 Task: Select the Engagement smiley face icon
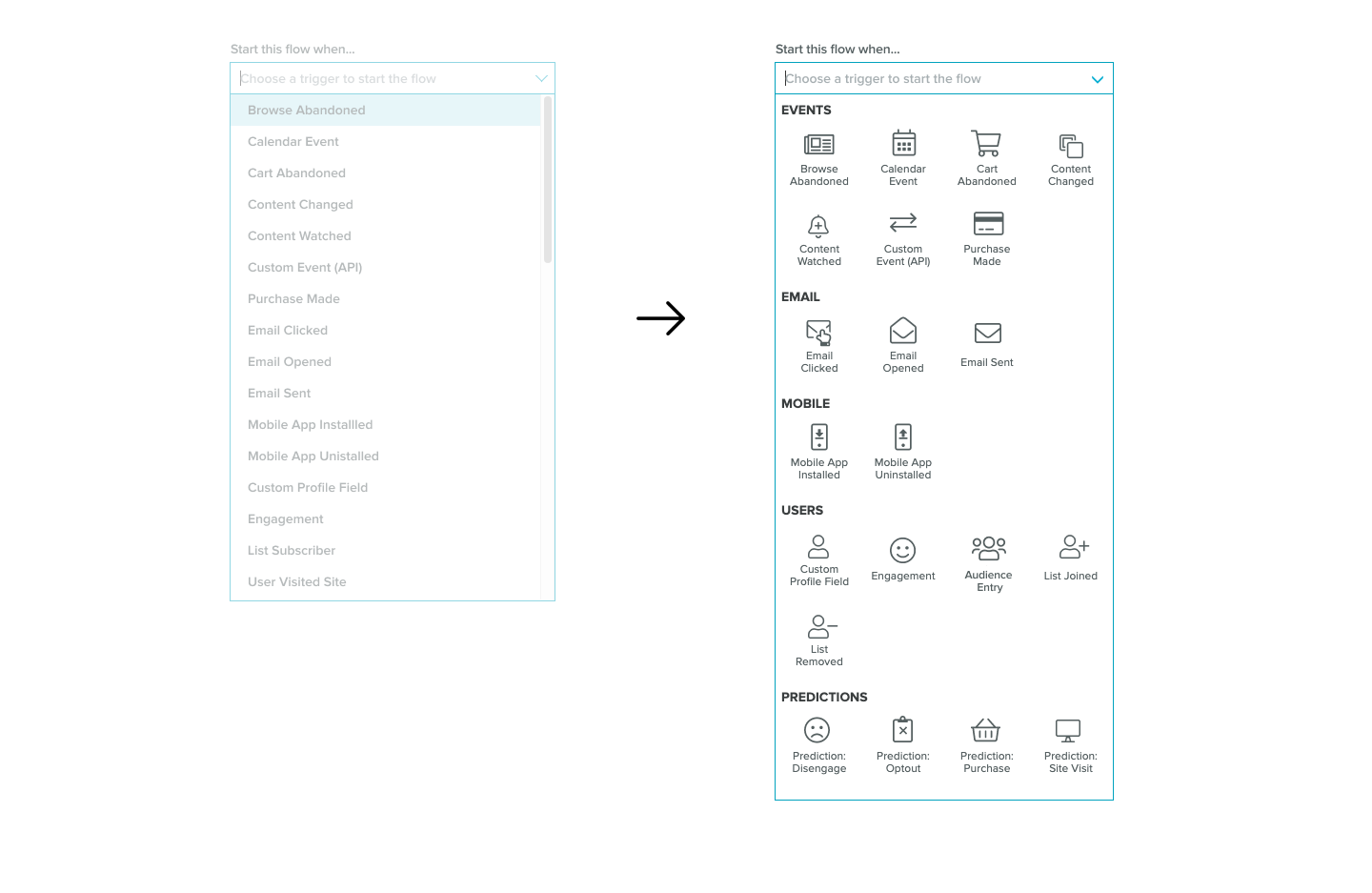click(x=902, y=551)
